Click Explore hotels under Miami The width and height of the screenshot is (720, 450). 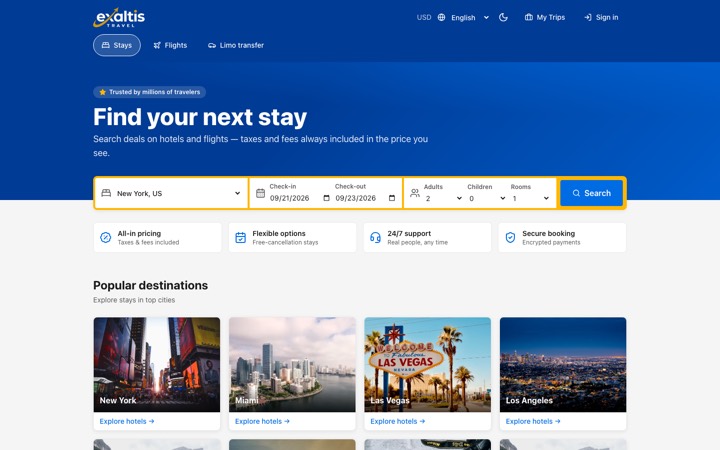[x=262, y=421]
